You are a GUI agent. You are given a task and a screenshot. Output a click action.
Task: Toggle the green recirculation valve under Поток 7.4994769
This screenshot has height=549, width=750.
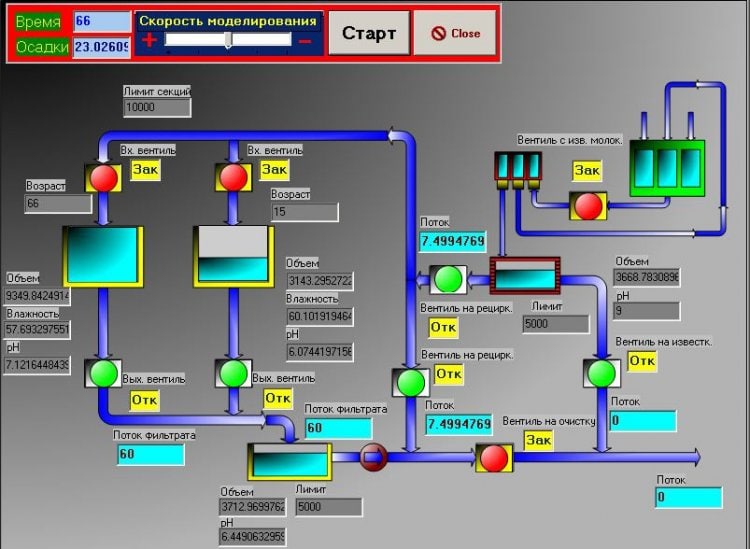point(411,382)
